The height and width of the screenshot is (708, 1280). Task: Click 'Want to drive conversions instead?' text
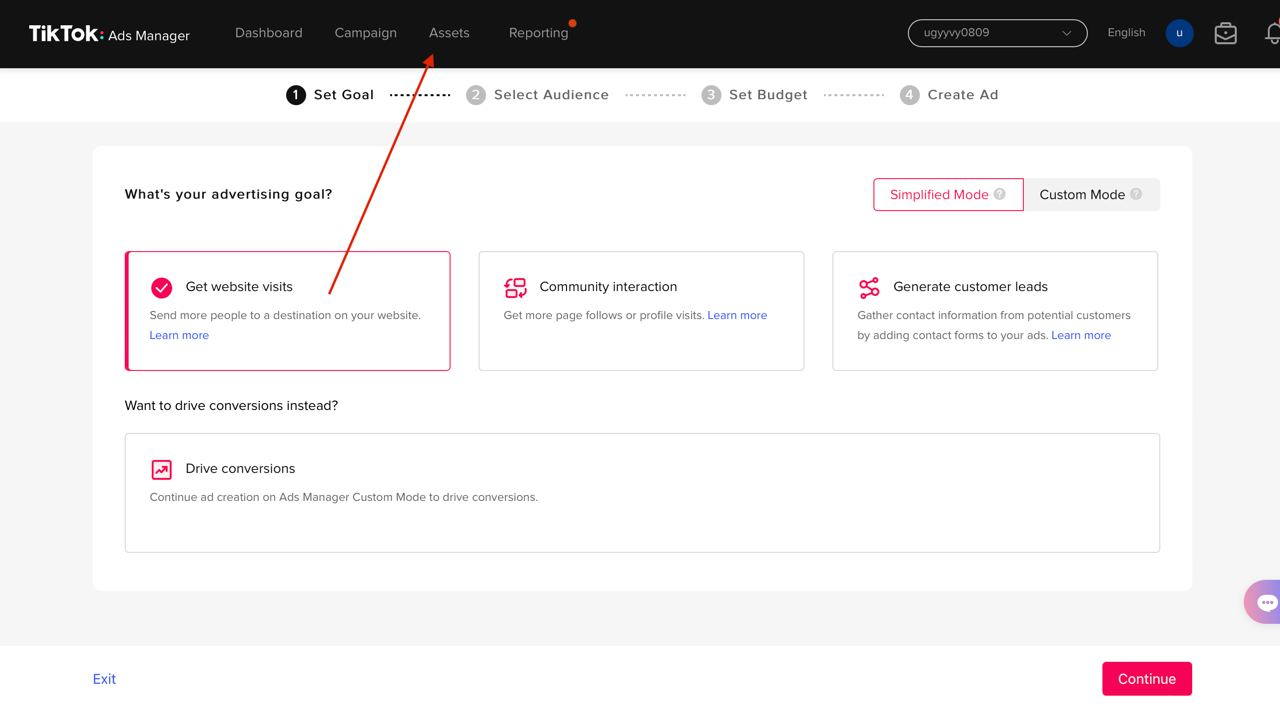pyautogui.click(x=231, y=406)
